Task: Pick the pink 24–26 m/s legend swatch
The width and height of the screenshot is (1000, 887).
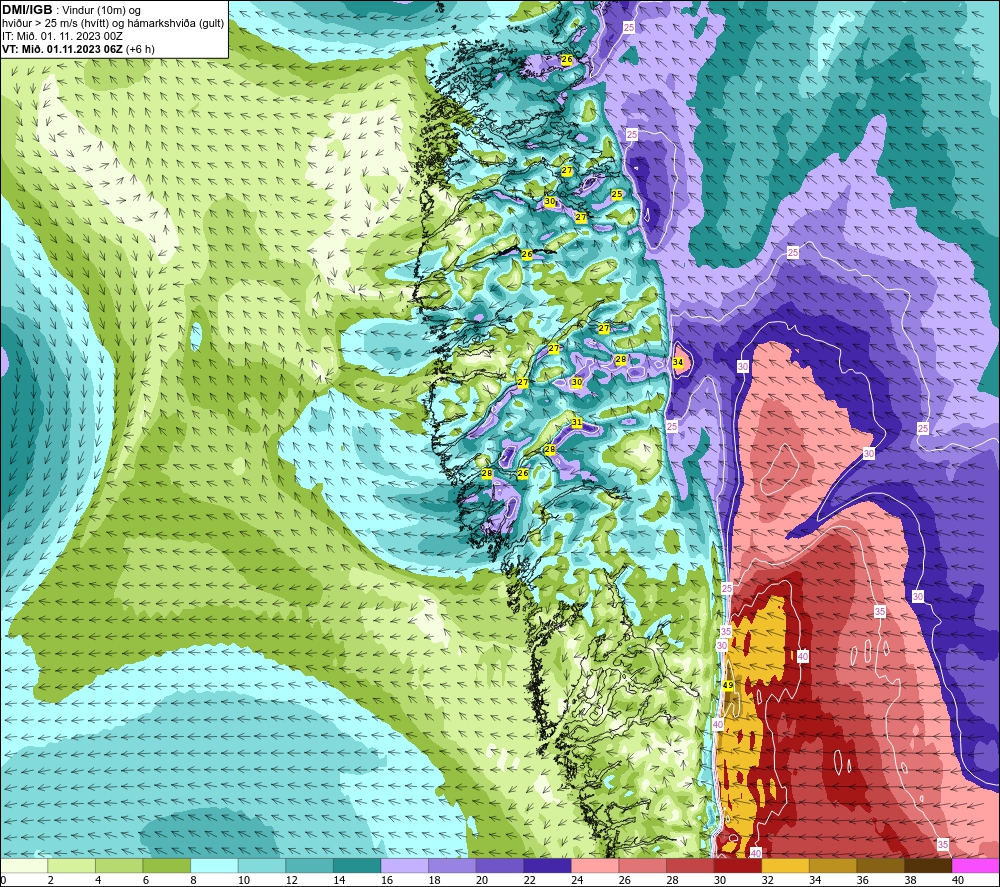Action: pyautogui.click(x=595, y=866)
